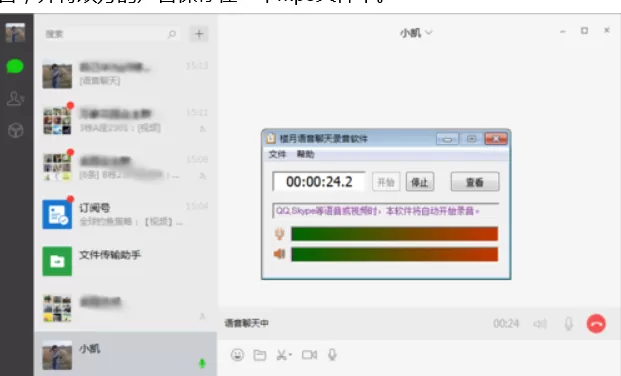Open the 文件传输助手 conversation

[126, 261]
